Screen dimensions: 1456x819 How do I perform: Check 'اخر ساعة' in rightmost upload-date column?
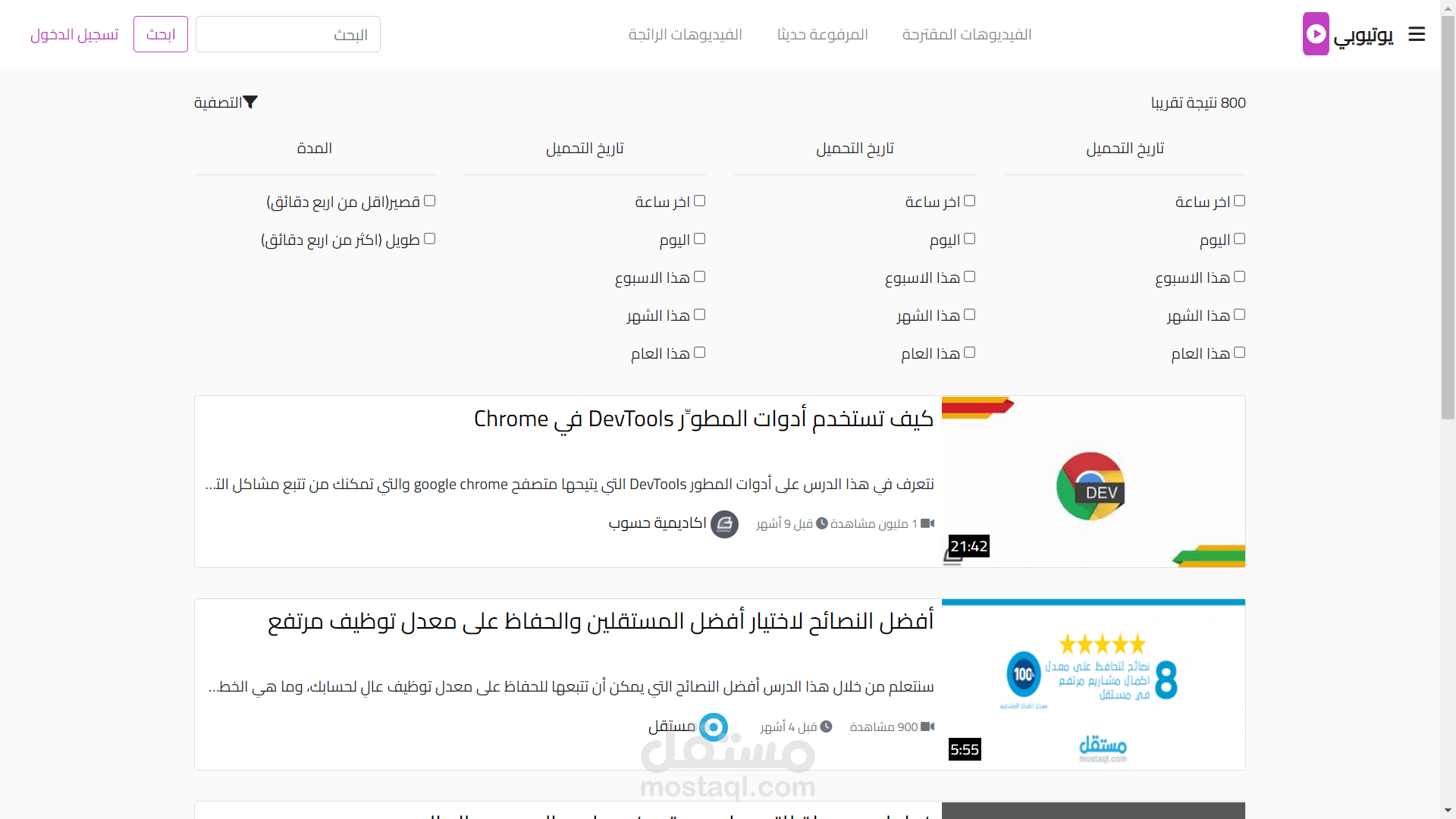[1239, 201]
